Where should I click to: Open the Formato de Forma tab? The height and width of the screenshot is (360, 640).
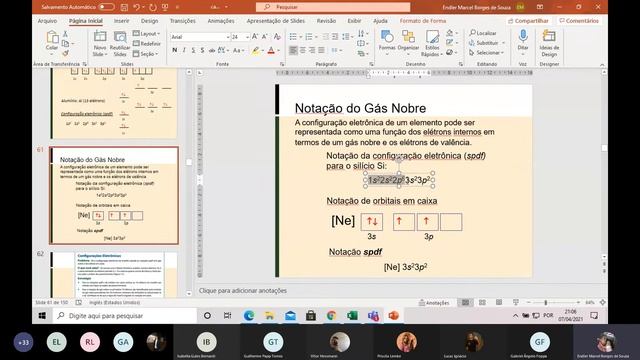pos(423,21)
